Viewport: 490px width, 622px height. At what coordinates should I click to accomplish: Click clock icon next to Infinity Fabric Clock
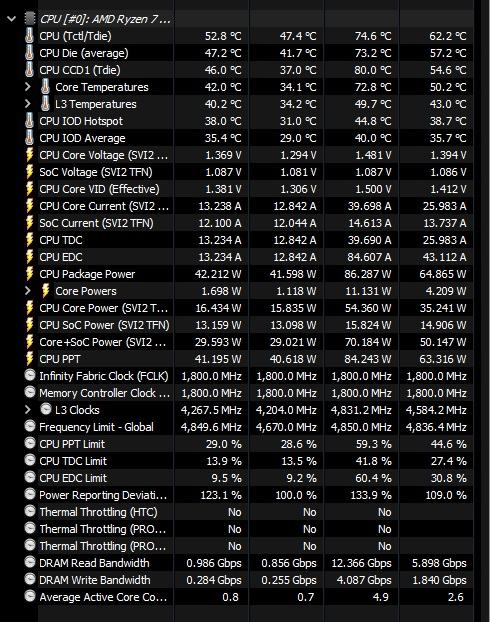[x=30, y=375]
